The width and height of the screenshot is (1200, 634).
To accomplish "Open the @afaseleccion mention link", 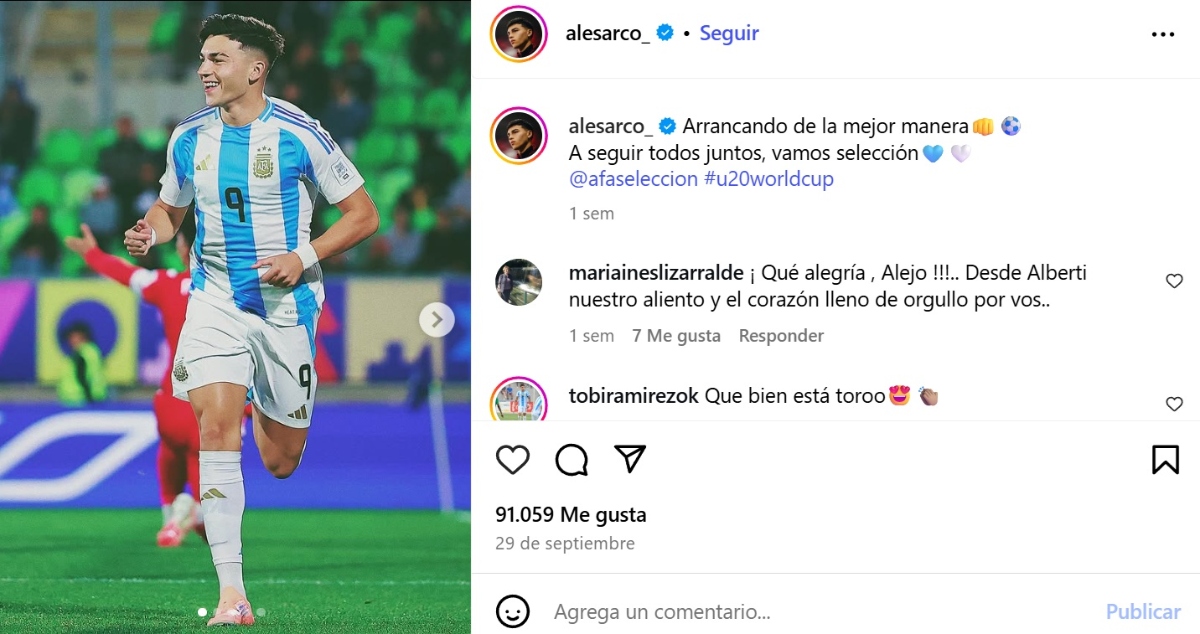I will 633,179.
